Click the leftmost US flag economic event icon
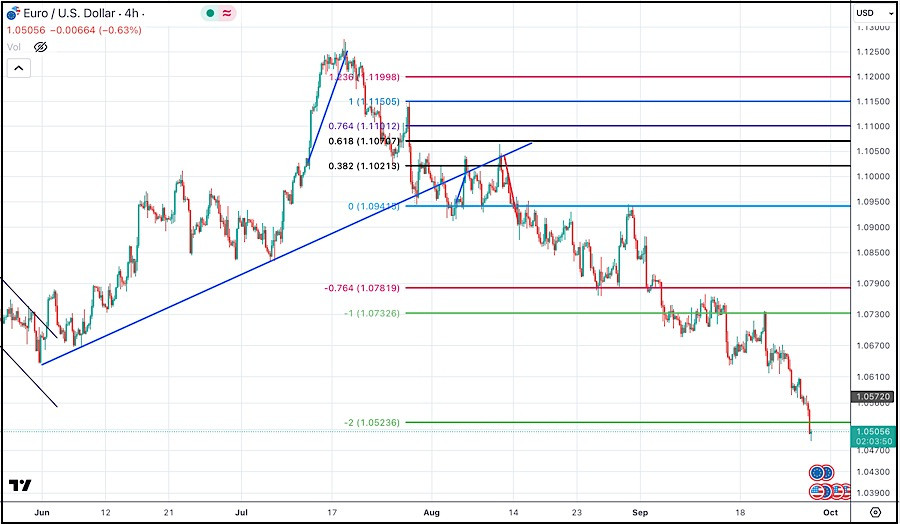This screenshot has width=900, height=524. [x=817, y=491]
